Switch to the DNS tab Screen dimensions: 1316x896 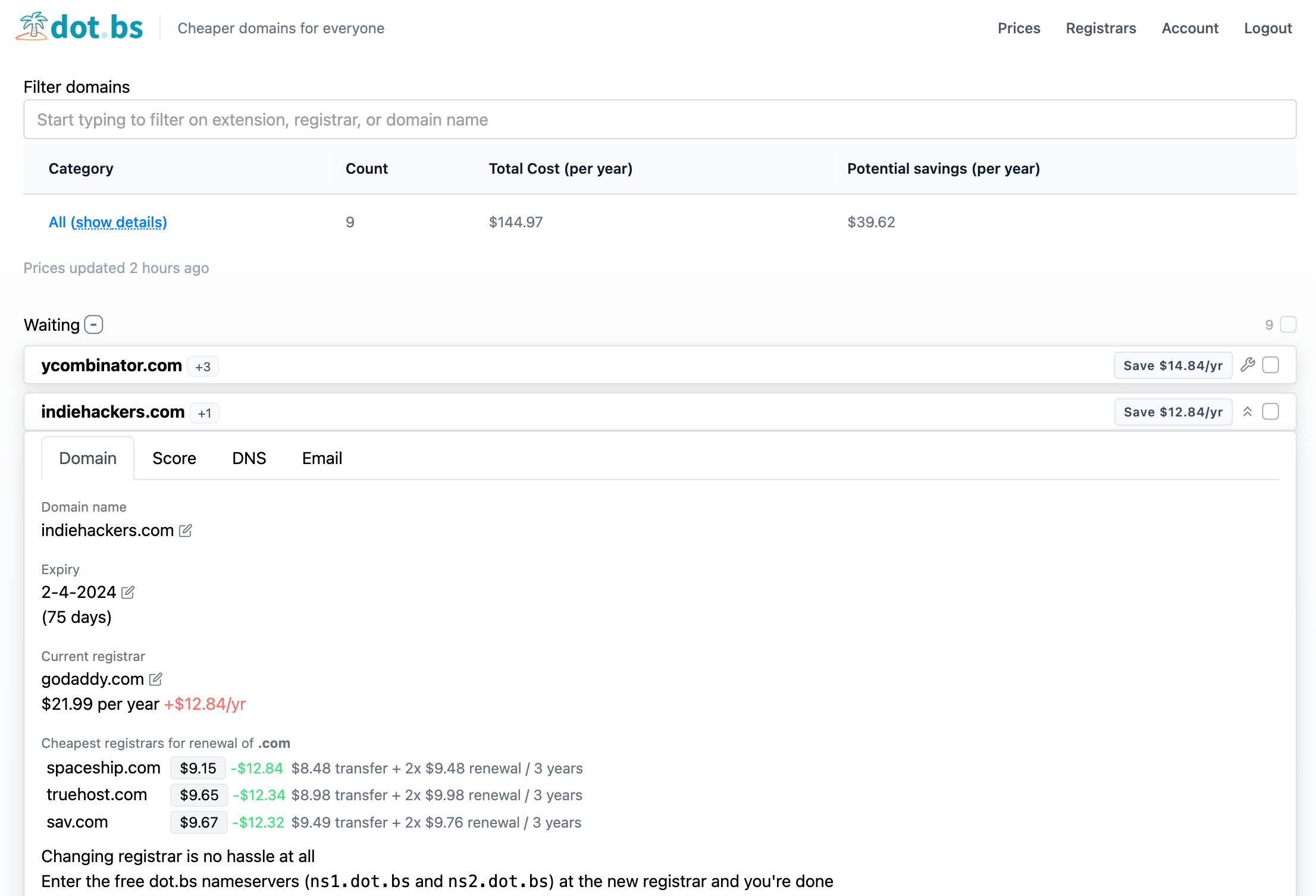(x=248, y=458)
